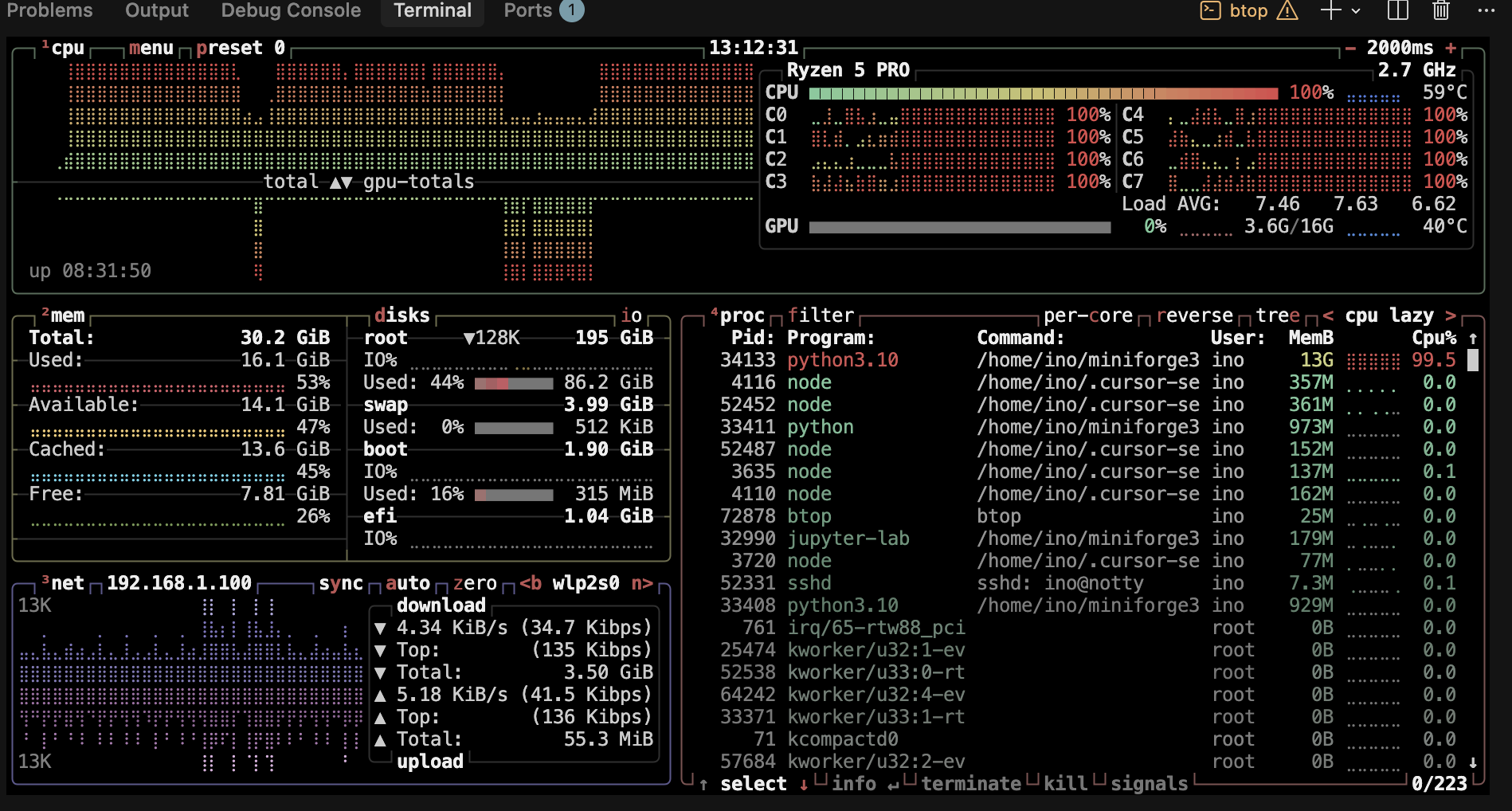
Task: Click the Ports badge showing 1
Action: pos(570,10)
